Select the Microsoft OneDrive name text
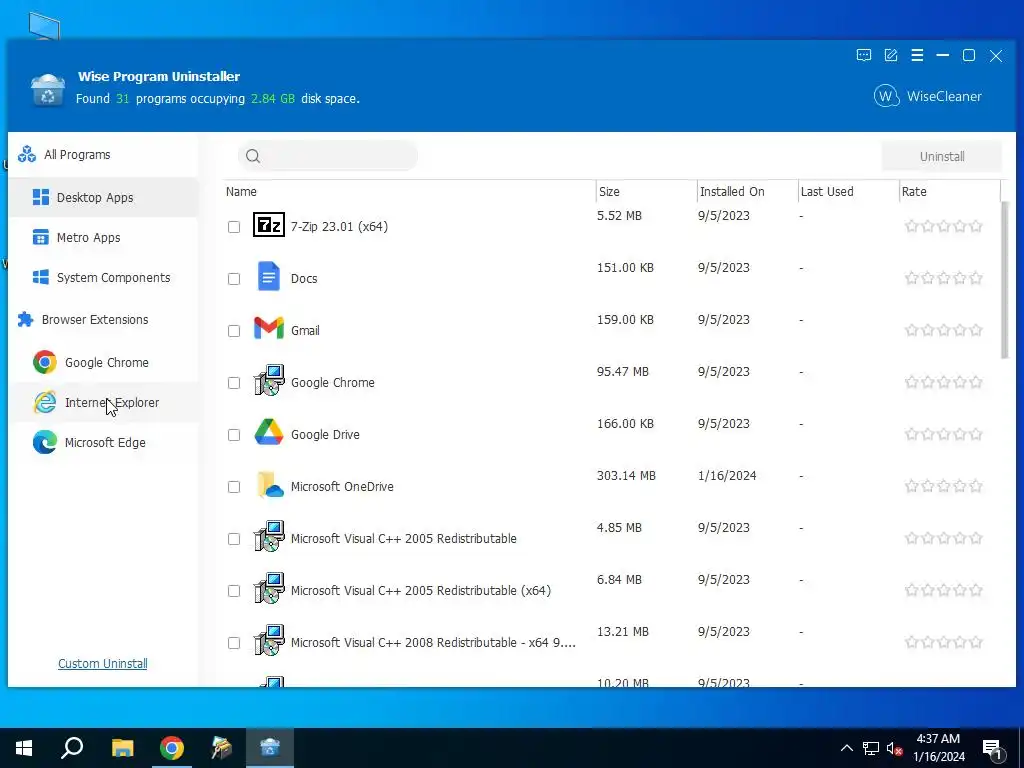The width and height of the screenshot is (1024, 768). [342, 487]
